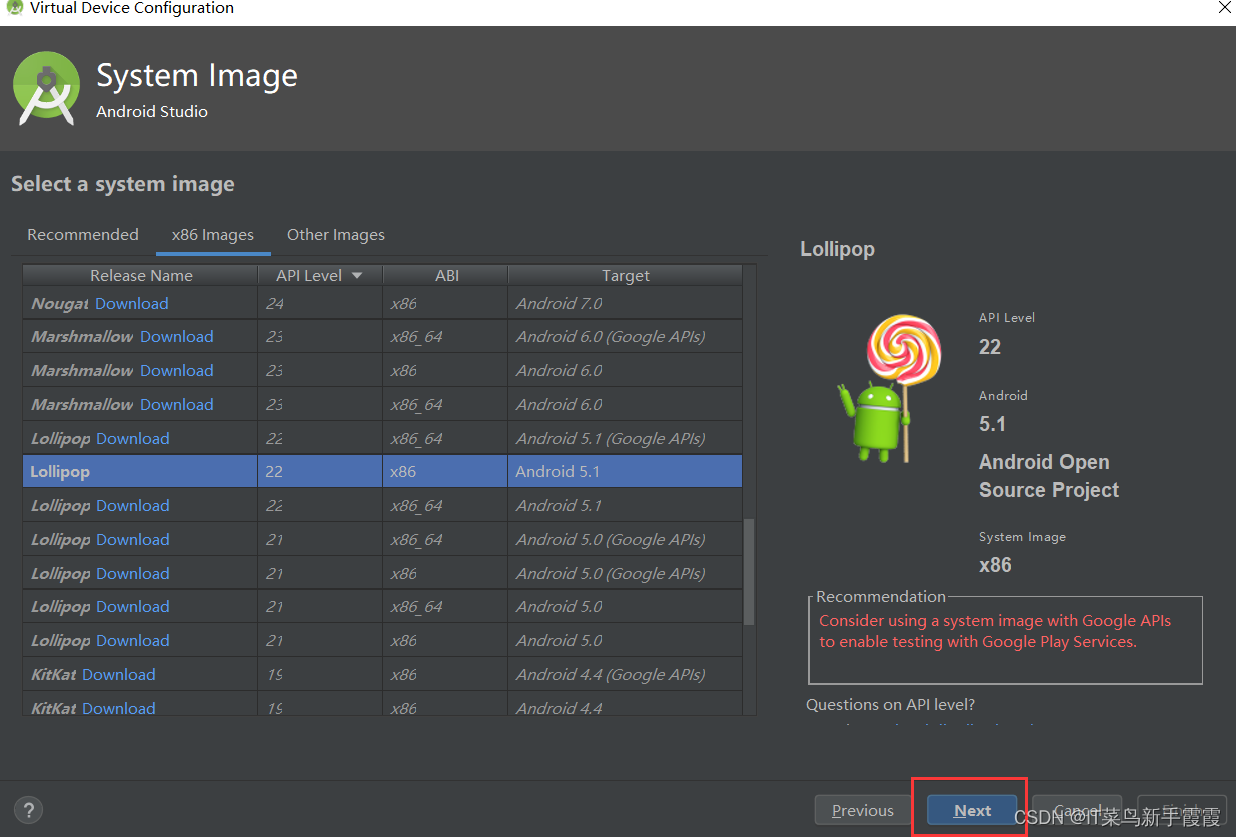Download KitKat Android 4.4 Google APIs image
Viewport: 1236px width, 837px height.
click(119, 674)
